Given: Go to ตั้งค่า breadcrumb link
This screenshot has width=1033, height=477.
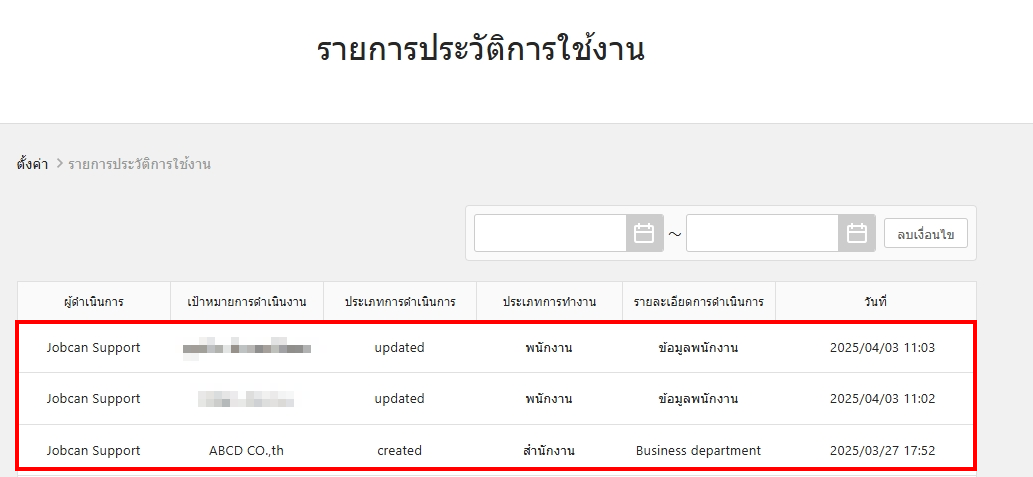Looking at the screenshot, I should click(x=32, y=164).
